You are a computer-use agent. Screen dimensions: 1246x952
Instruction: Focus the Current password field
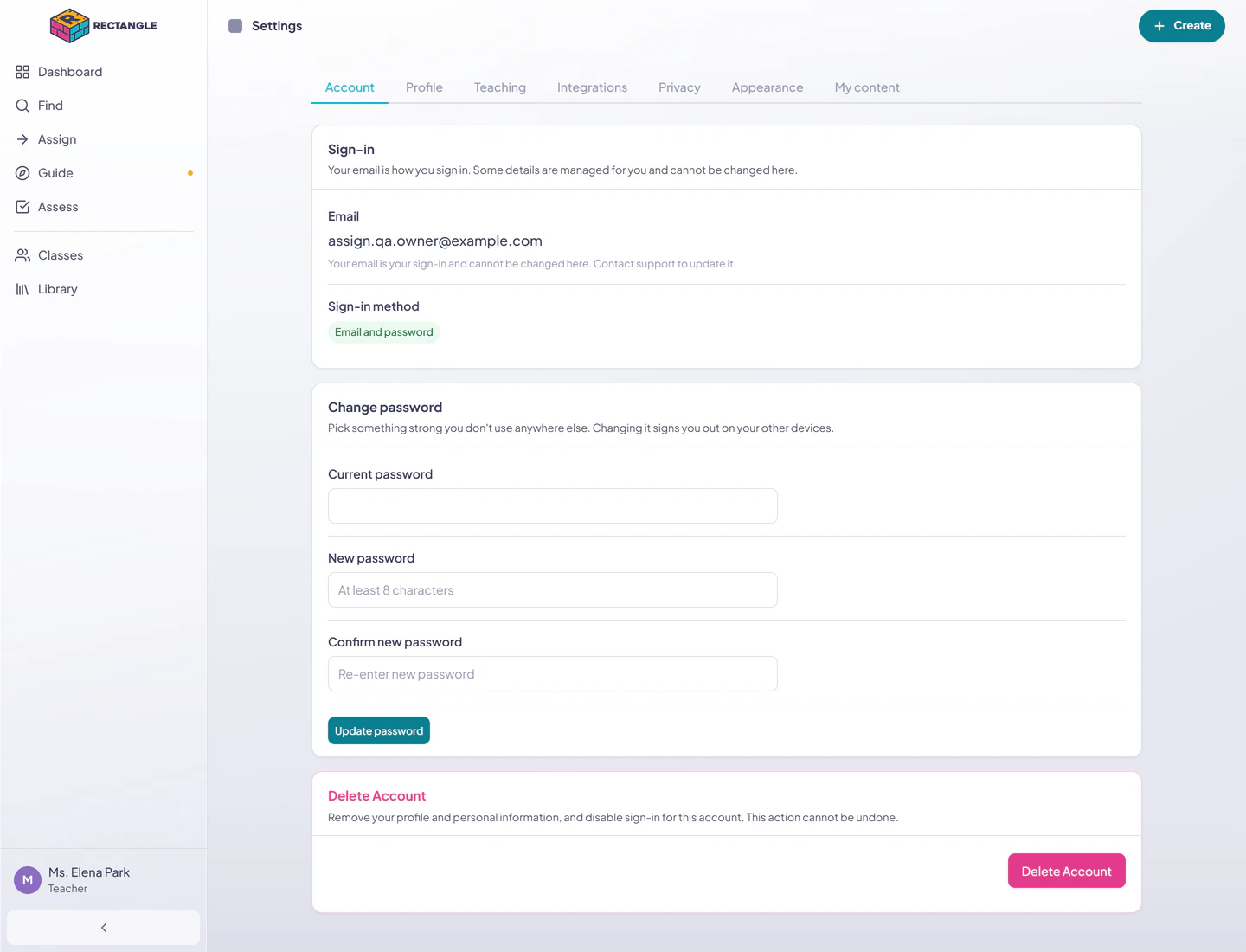[x=553, y=505]
